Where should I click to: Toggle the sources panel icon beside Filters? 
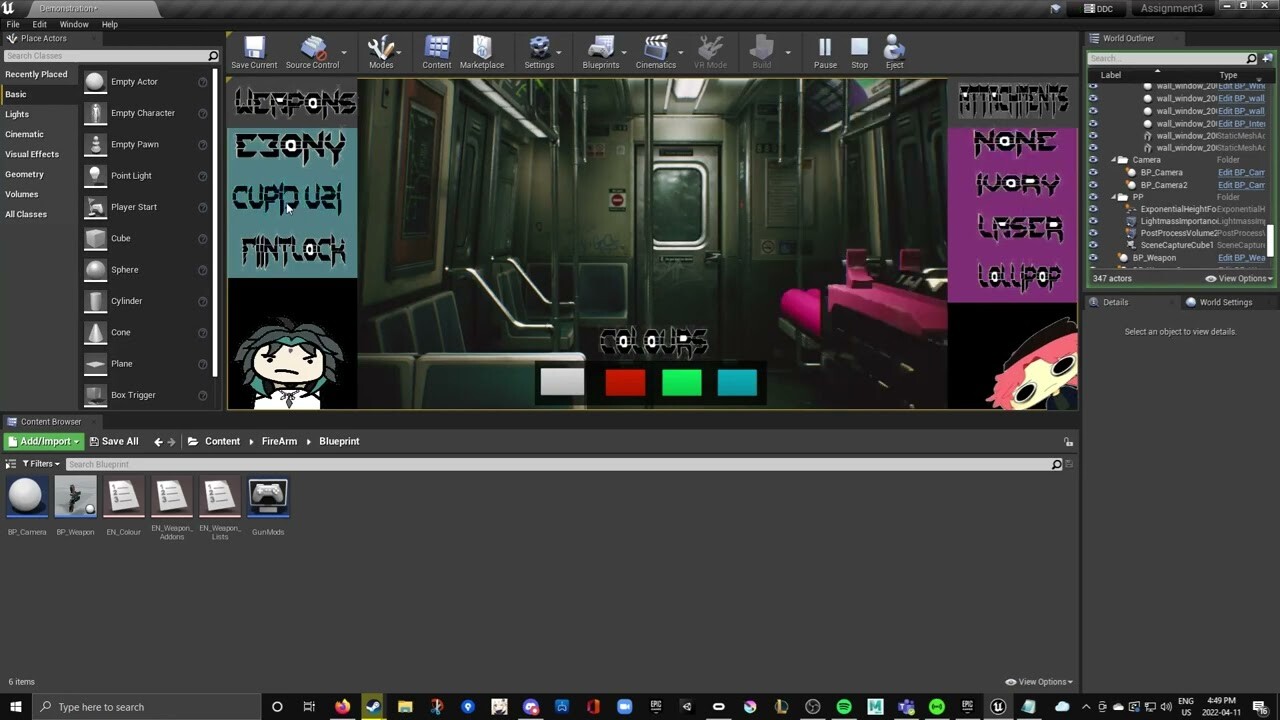(x=11, y=464)
